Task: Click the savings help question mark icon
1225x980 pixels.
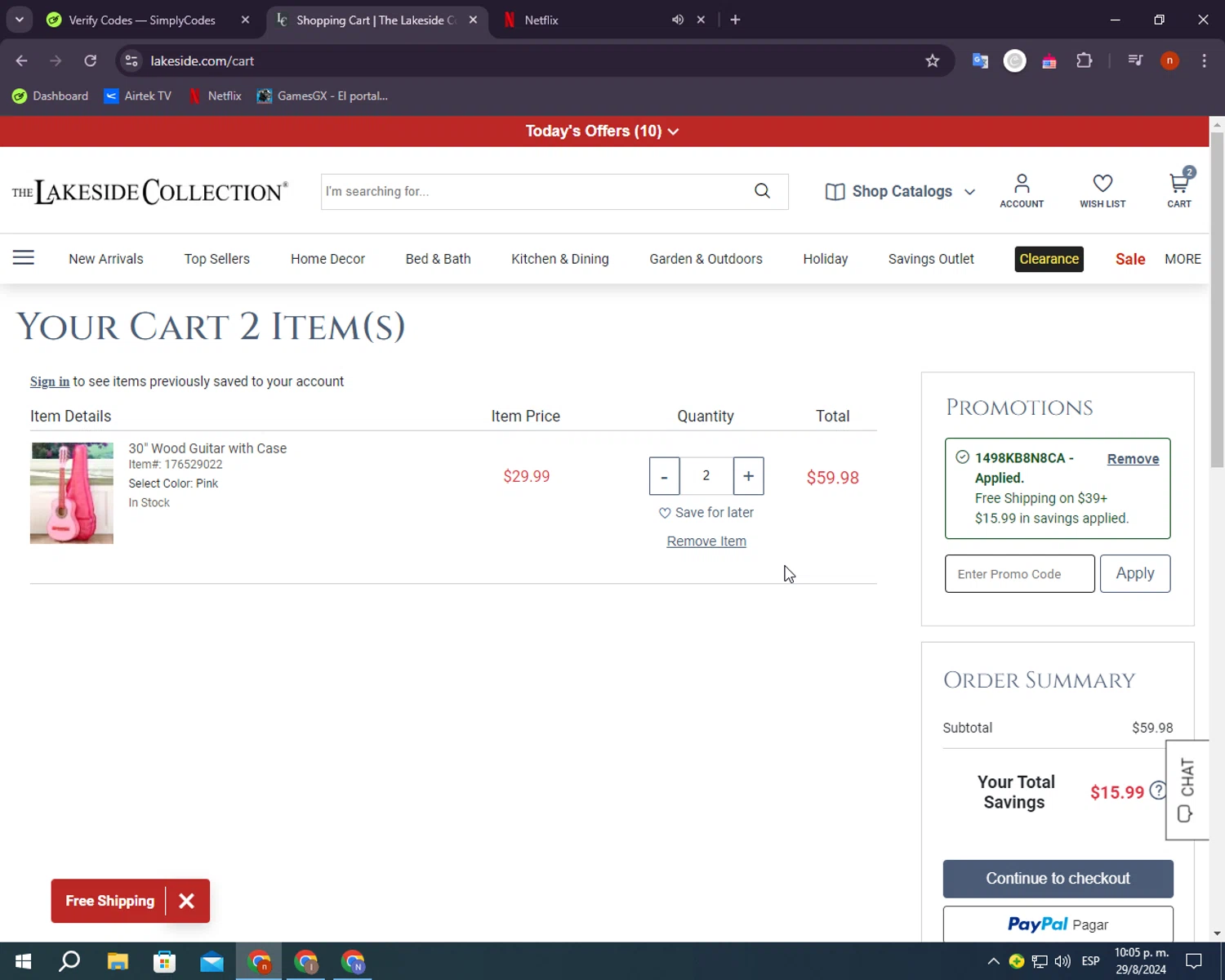Action: pyautogui.click(x=1157, y=791)
